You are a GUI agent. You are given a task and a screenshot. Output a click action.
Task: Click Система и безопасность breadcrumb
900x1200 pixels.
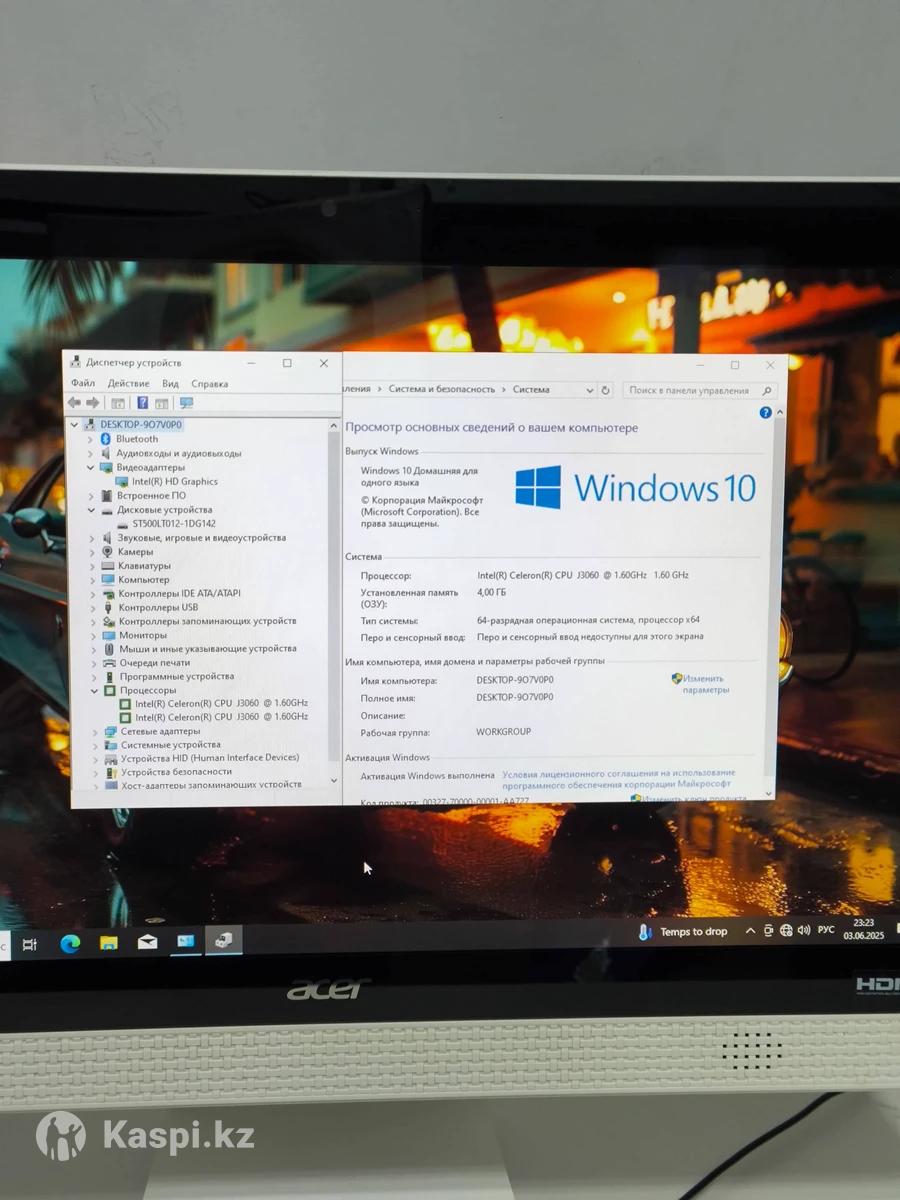442,389
